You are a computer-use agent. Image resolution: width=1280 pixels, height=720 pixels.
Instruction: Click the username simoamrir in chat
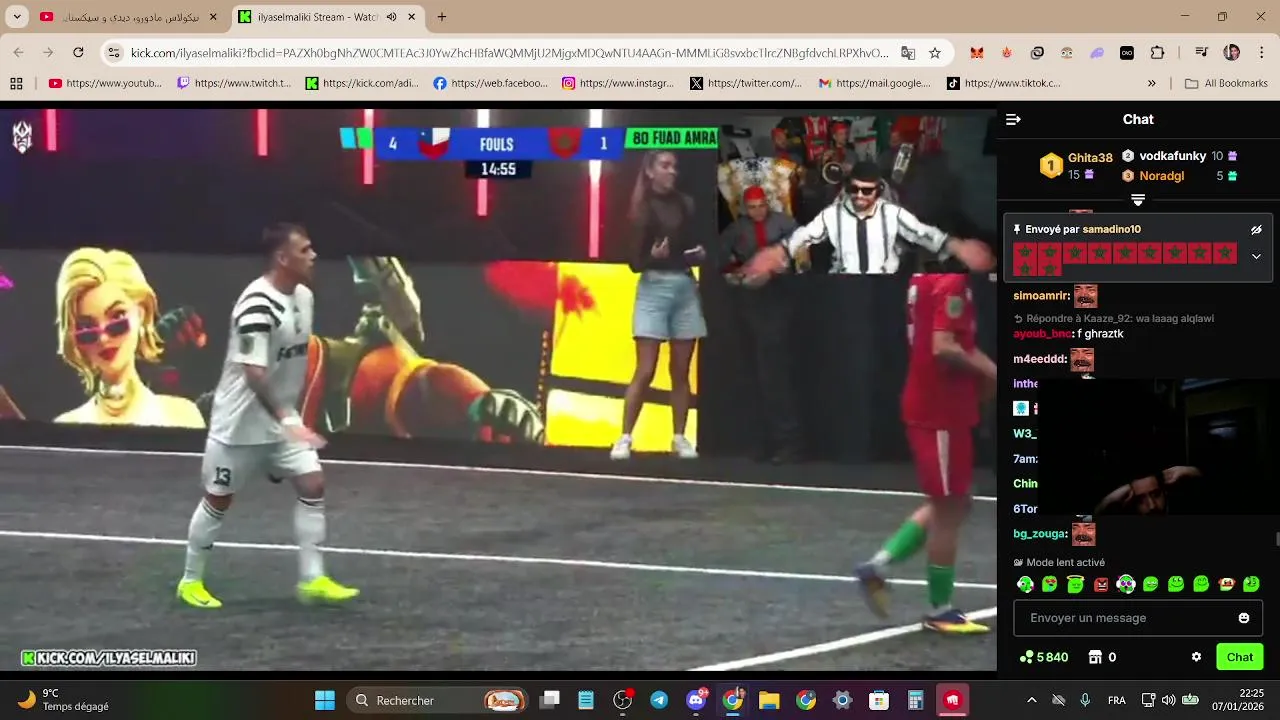pyautogui.click(x=1041, y=296)
